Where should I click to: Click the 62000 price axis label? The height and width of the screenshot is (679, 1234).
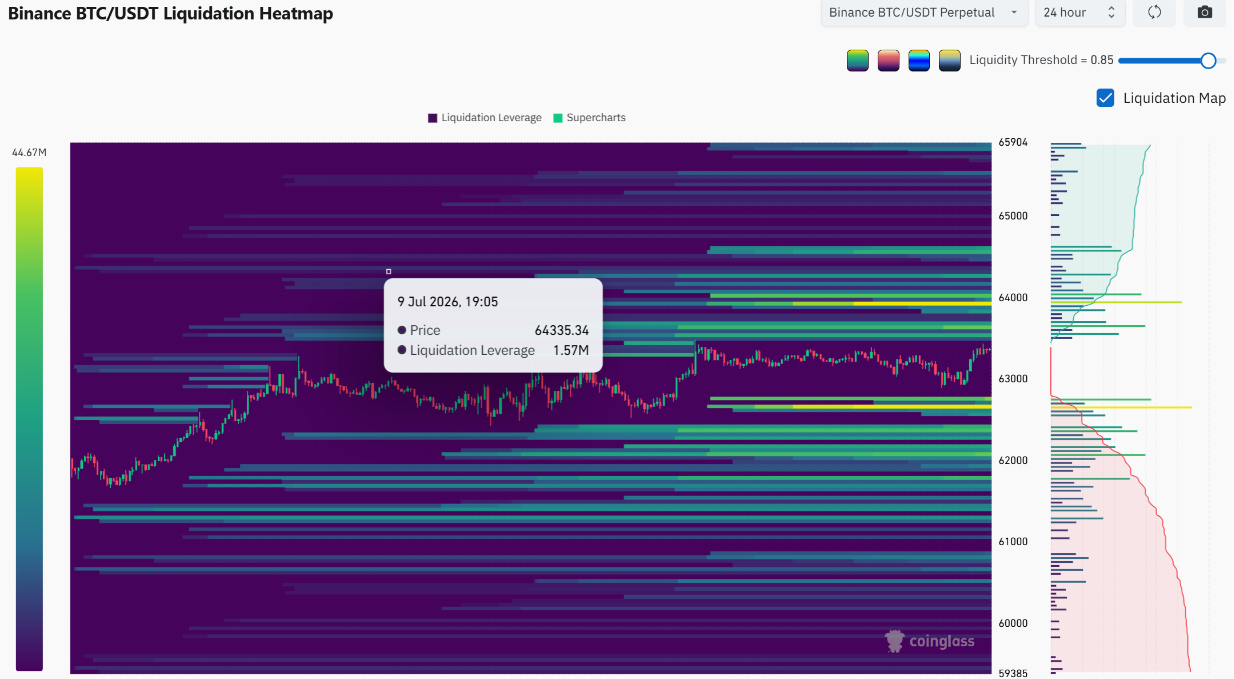click(x=1013, y=461)
